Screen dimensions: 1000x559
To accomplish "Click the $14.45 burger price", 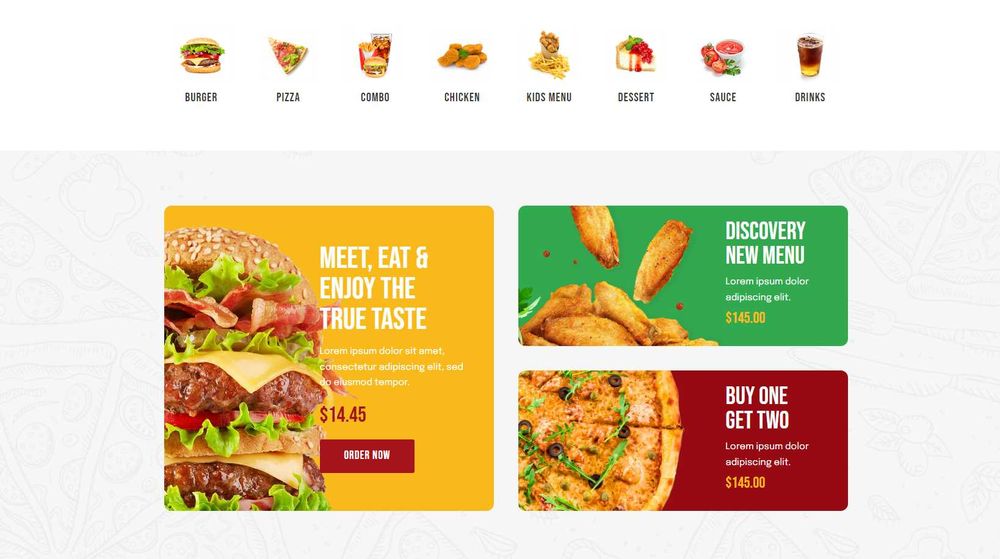I will pos(342,415).
